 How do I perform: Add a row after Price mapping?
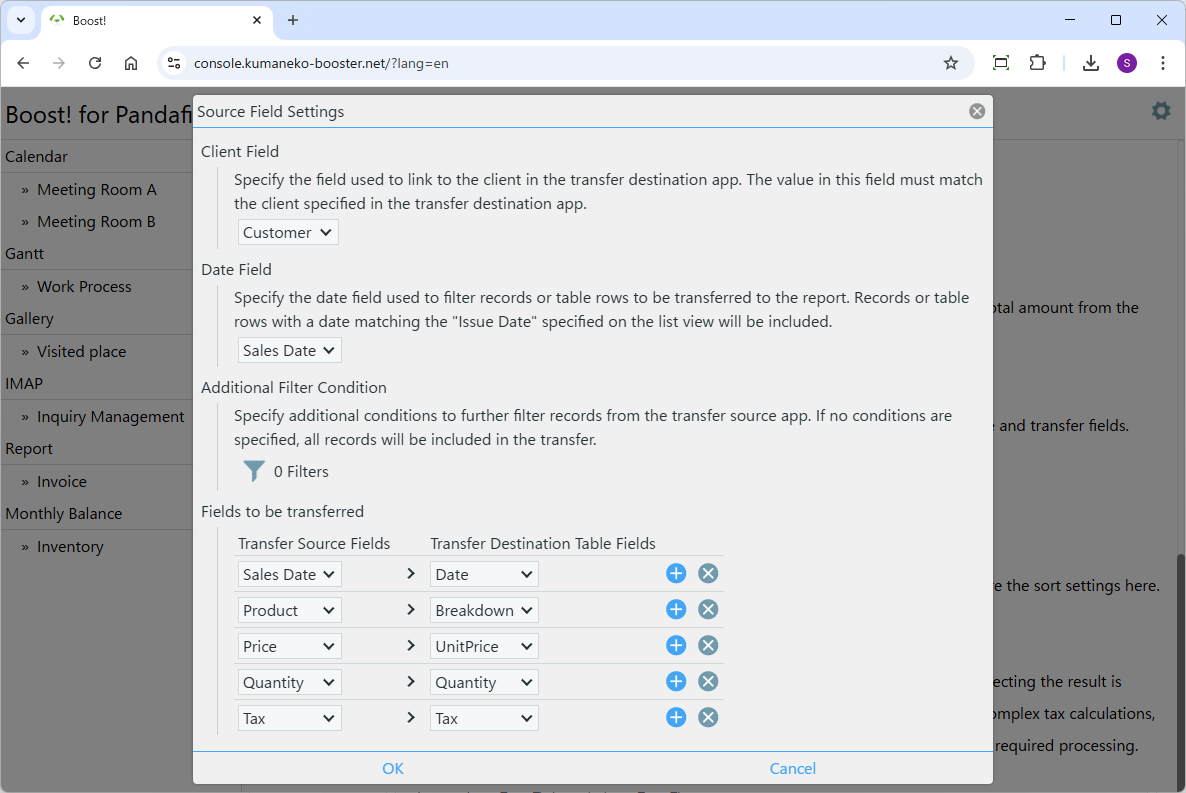pyautogui.click(x=676, y=646)
